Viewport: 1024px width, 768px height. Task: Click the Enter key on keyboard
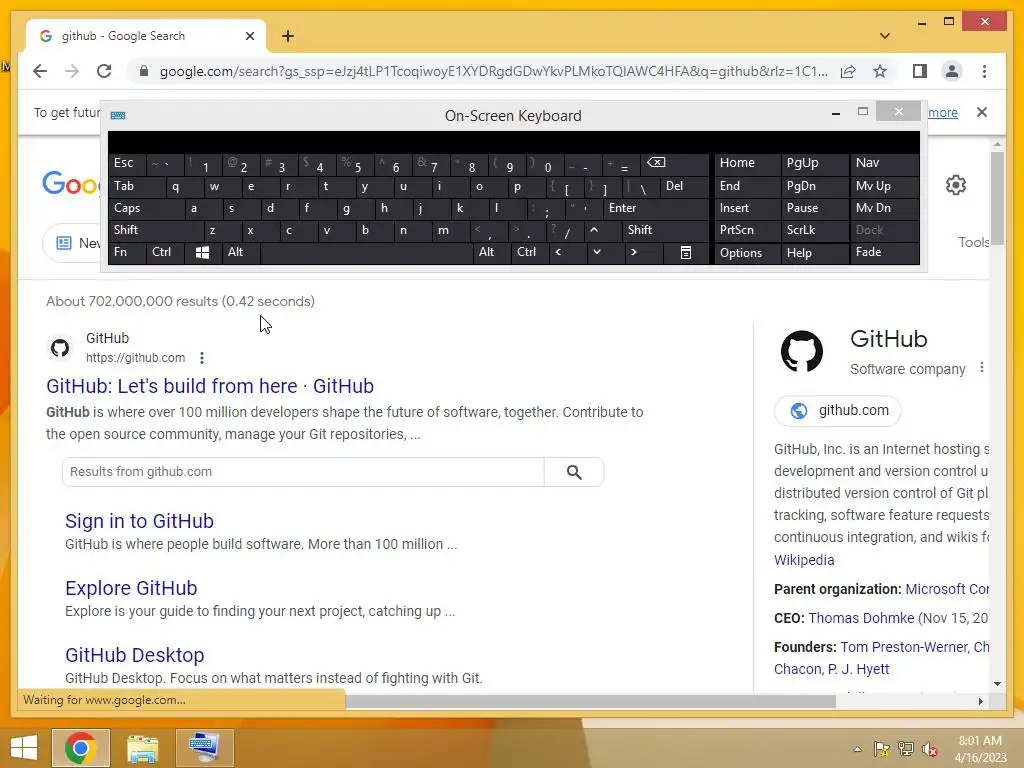[656, 208]
